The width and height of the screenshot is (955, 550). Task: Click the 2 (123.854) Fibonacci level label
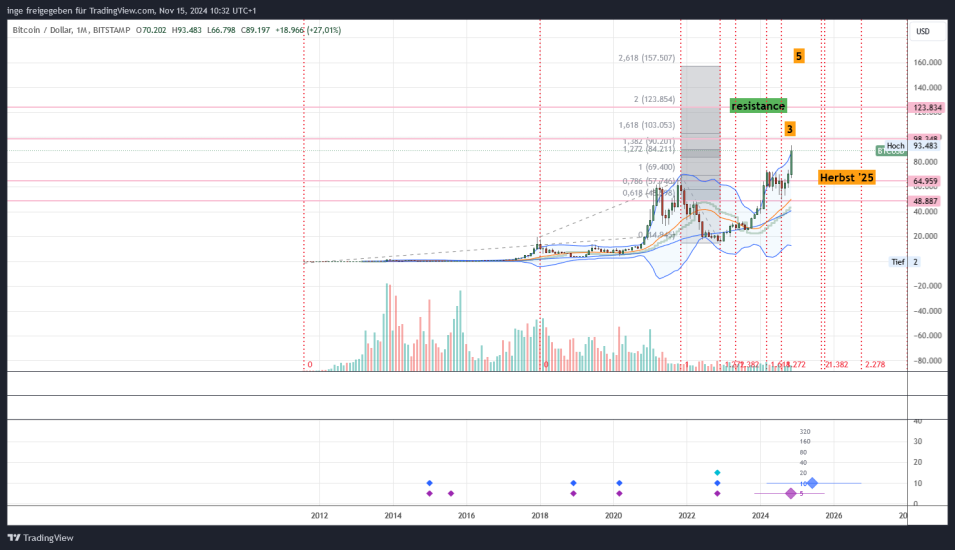pos(654,99)
